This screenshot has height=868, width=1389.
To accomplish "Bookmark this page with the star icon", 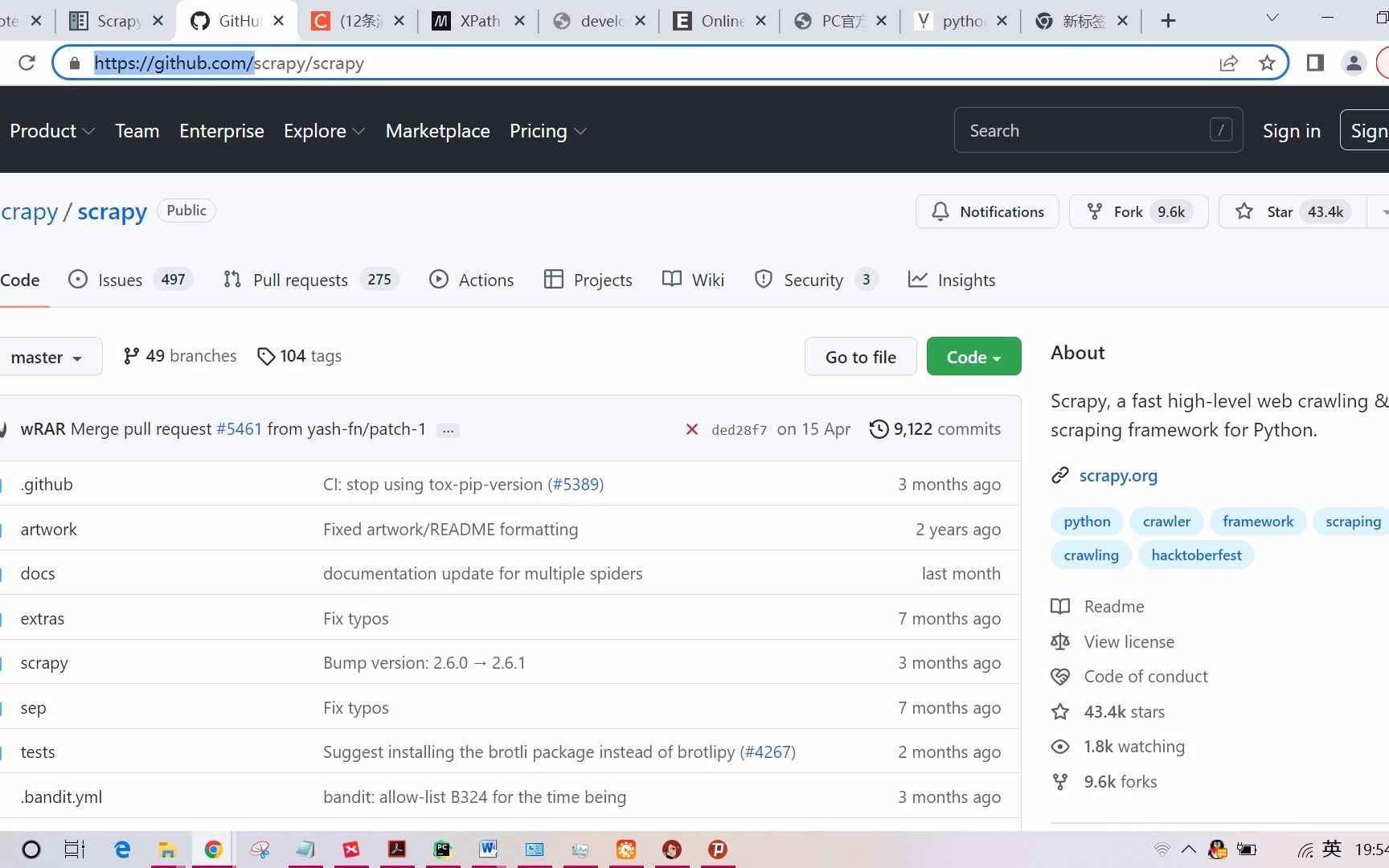I will pyautogui.click(x=1267, y=63).
